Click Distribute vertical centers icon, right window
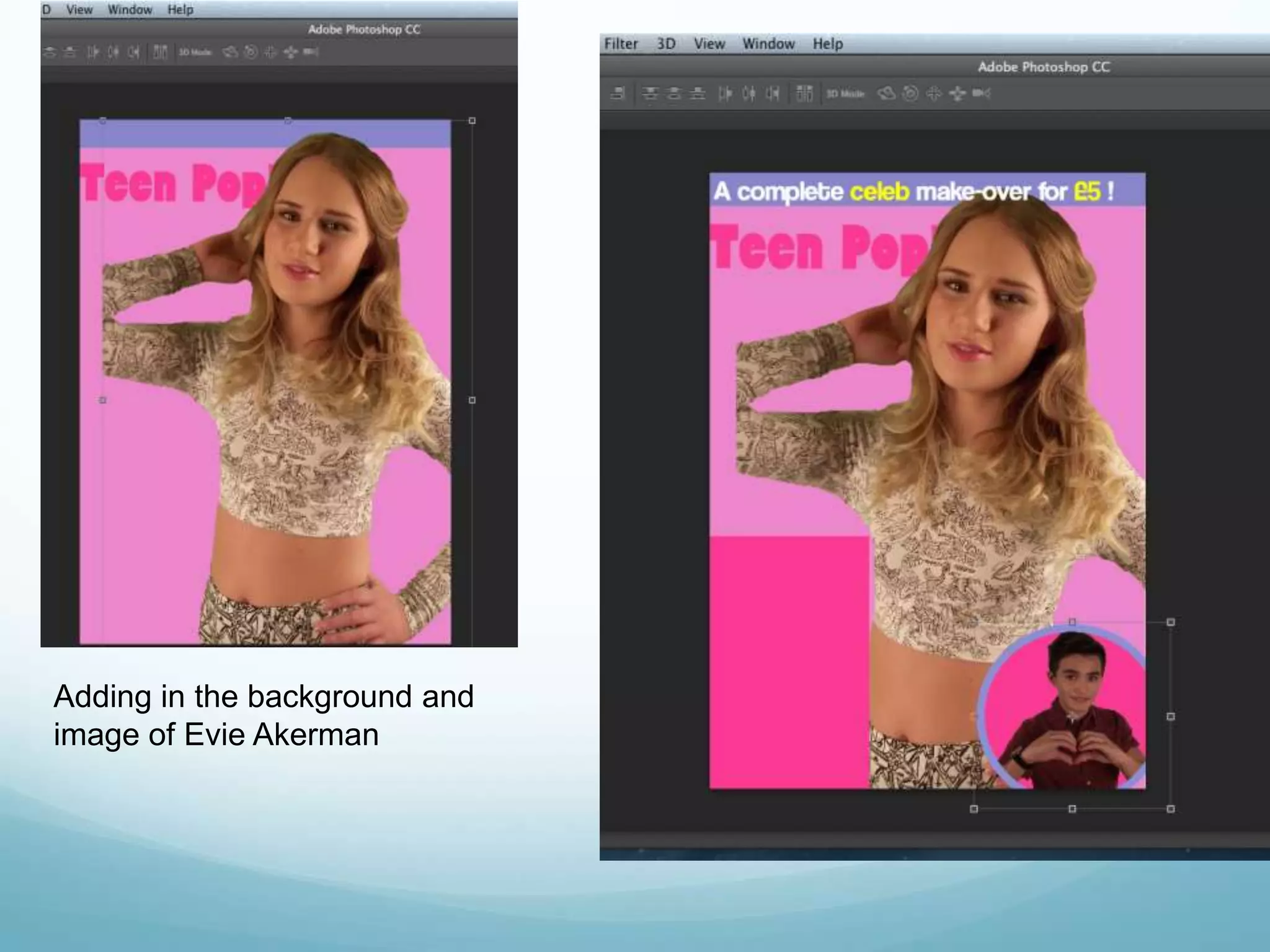 (674, 94)
